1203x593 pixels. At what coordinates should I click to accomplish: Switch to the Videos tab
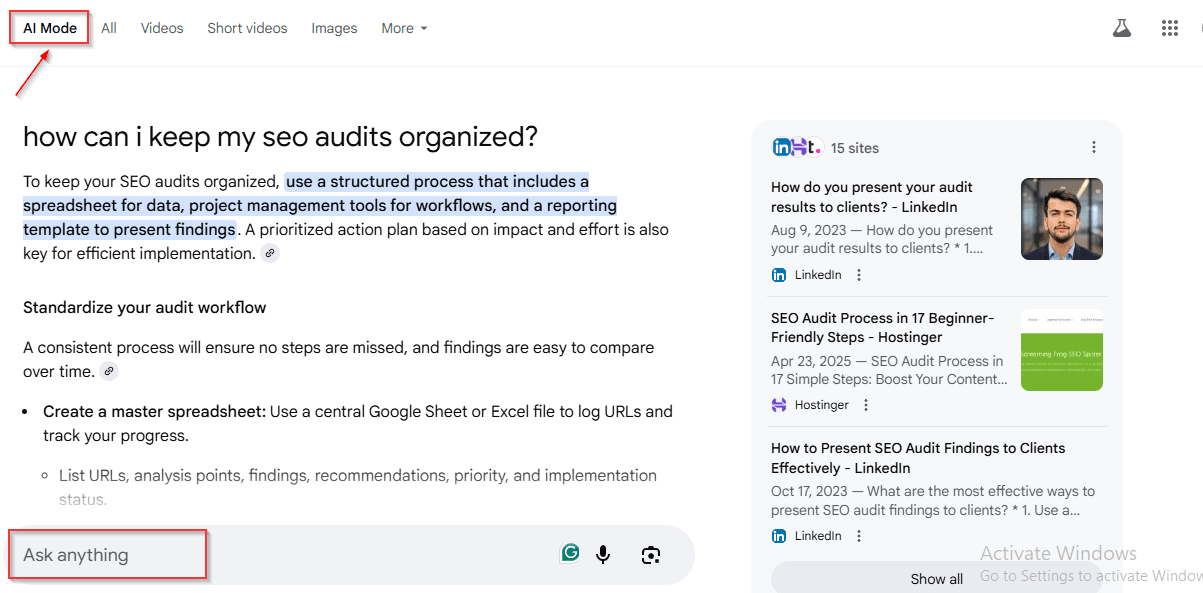pos(162,28)
